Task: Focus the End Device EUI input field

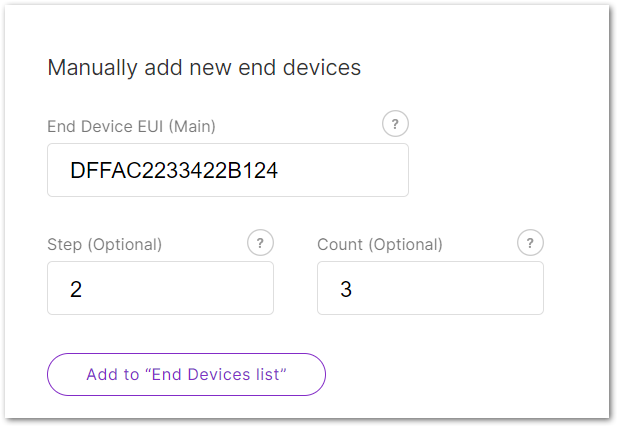Action: (x=228, y=170)
